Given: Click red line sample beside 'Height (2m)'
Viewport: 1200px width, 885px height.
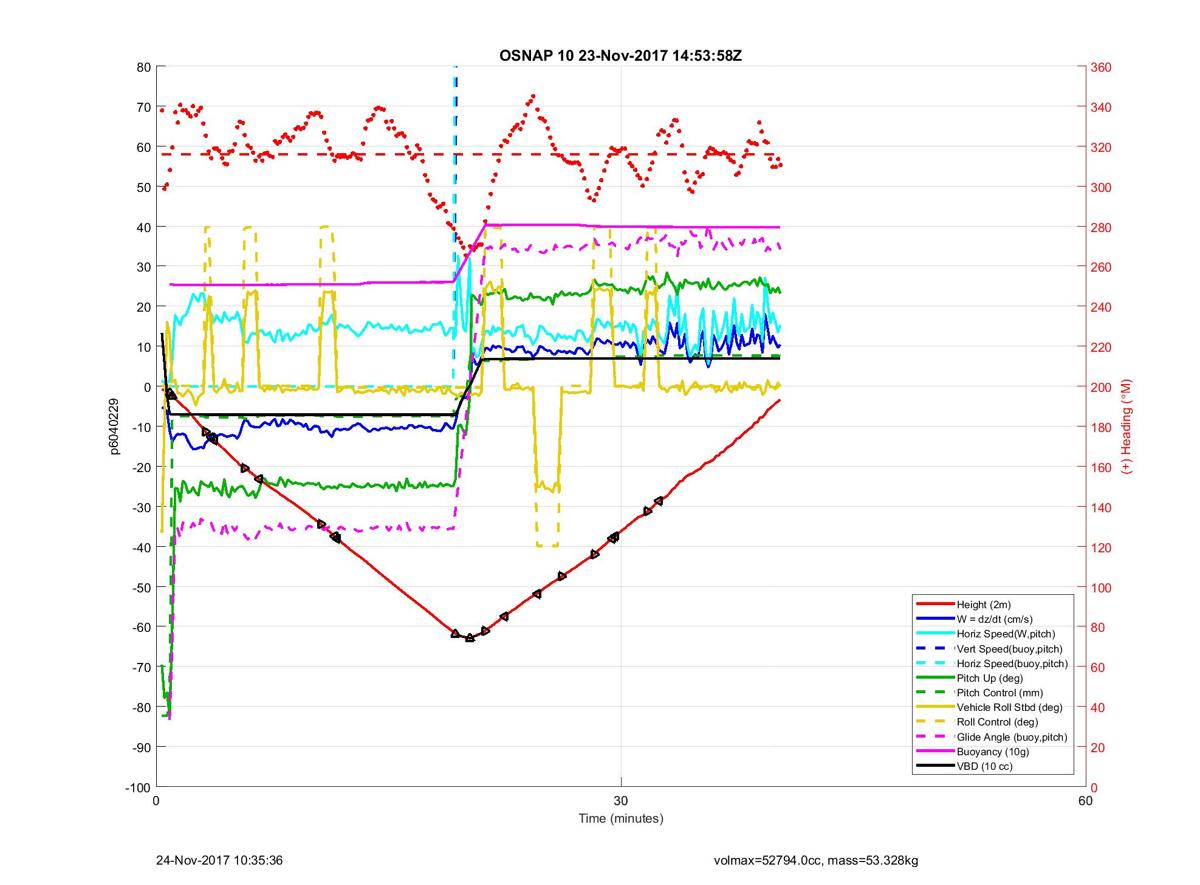Looking at the screenshot, I should pyautogui.click(x=934, y=605).
